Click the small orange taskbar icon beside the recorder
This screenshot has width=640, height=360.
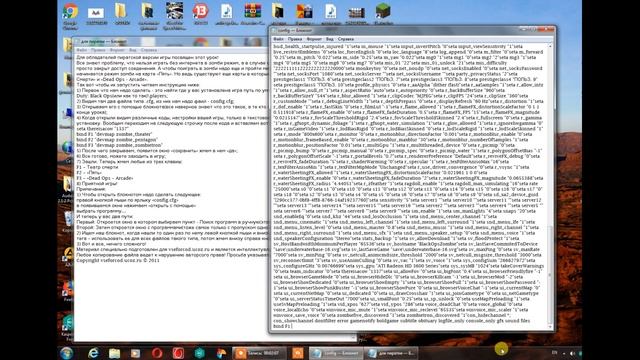[x=298, y=353]
